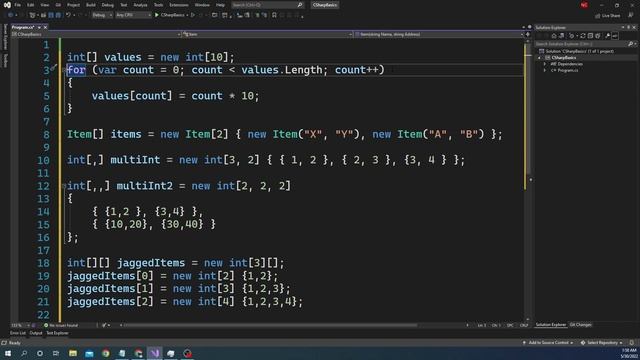640x360 pixels.
Task: Open the Error List tab
Action: coord(18,333)
